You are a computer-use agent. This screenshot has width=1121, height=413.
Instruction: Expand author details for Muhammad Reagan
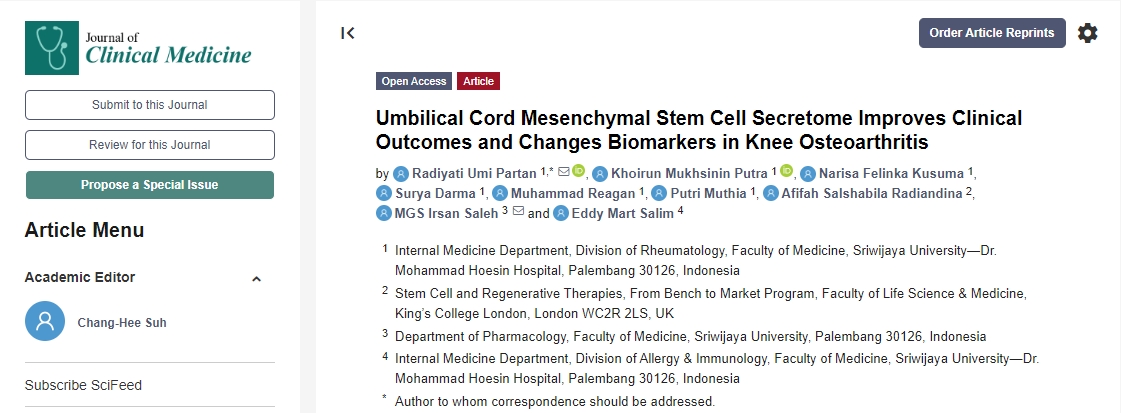tap(572, 193)
